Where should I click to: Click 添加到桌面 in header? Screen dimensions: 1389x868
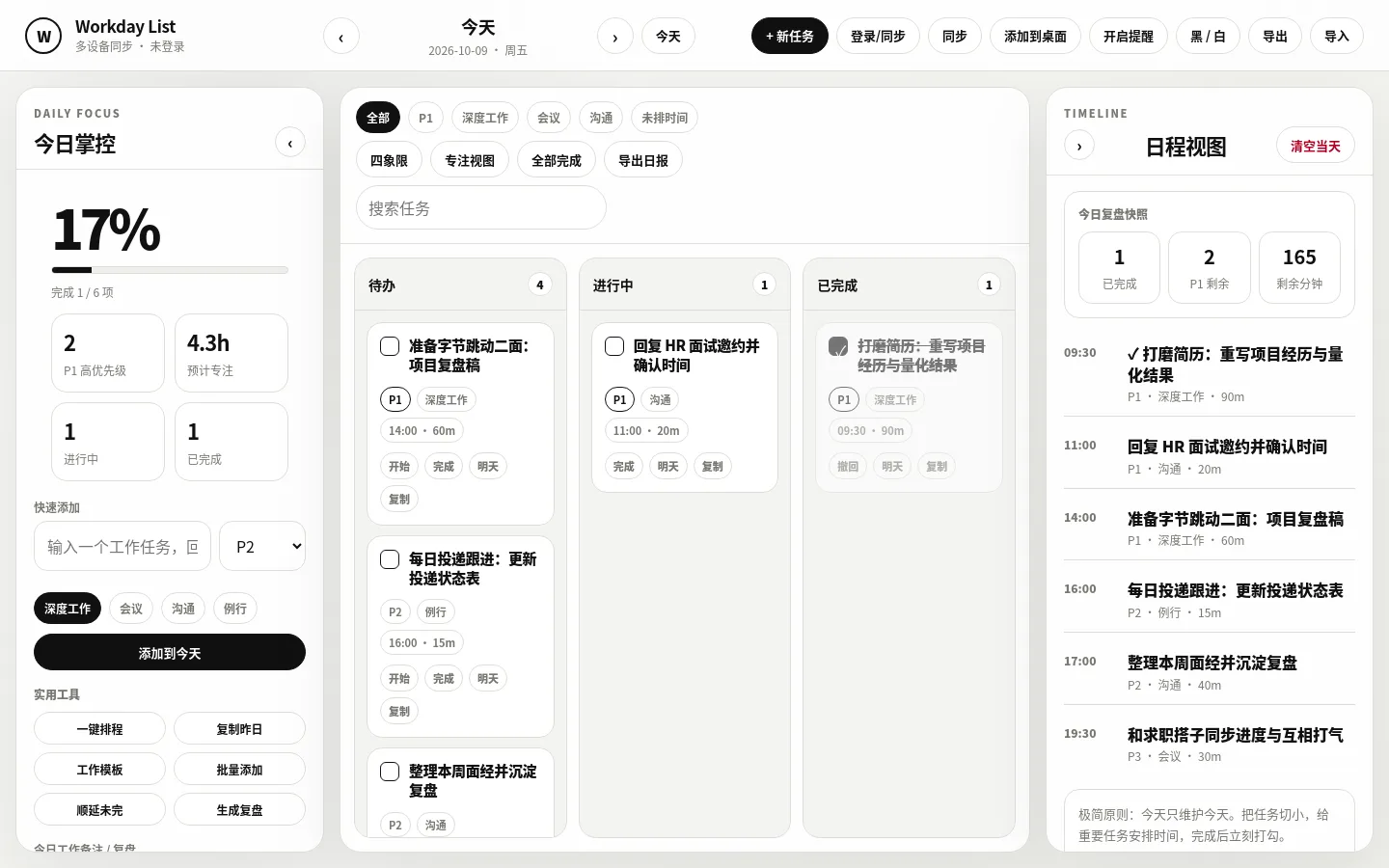click(x=1035, y=36)
